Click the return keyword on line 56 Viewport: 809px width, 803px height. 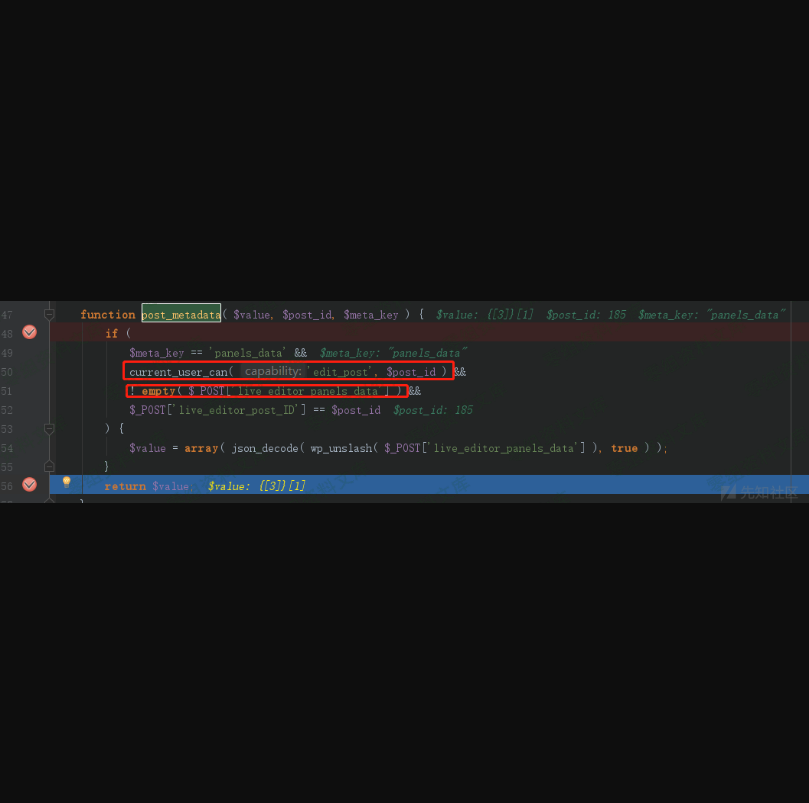tap(124, 486)
